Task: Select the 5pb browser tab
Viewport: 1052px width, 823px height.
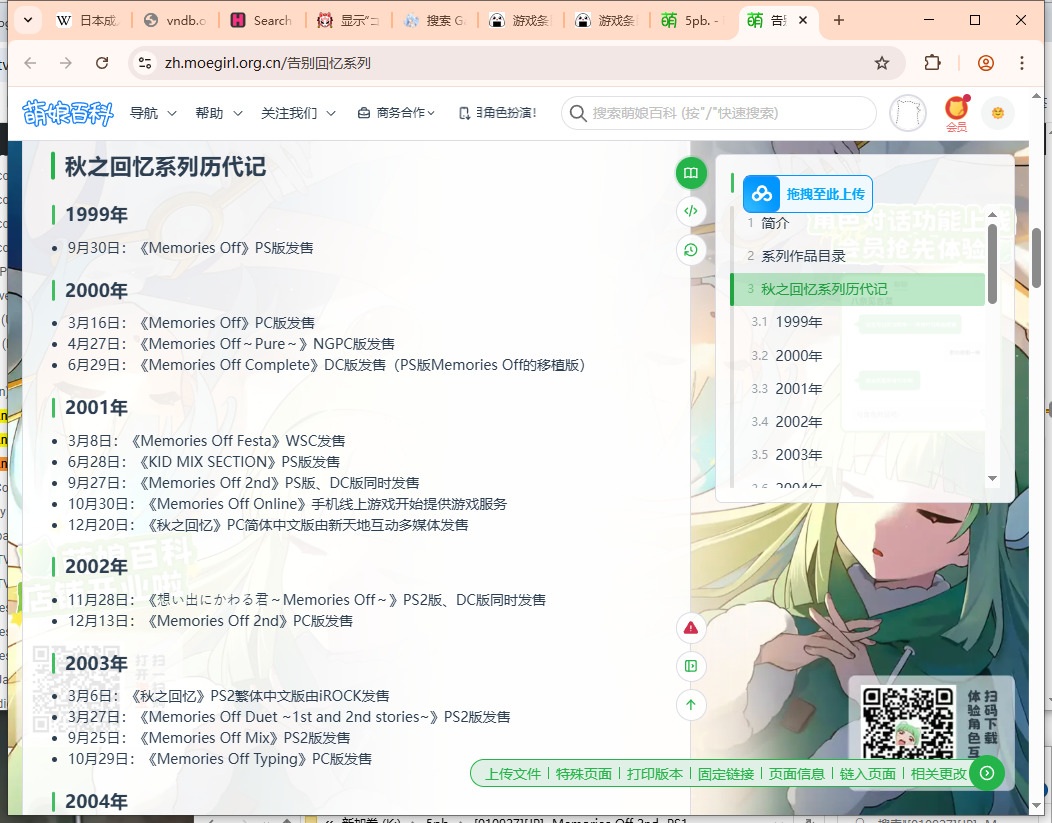Action: (x=692, y=19)
